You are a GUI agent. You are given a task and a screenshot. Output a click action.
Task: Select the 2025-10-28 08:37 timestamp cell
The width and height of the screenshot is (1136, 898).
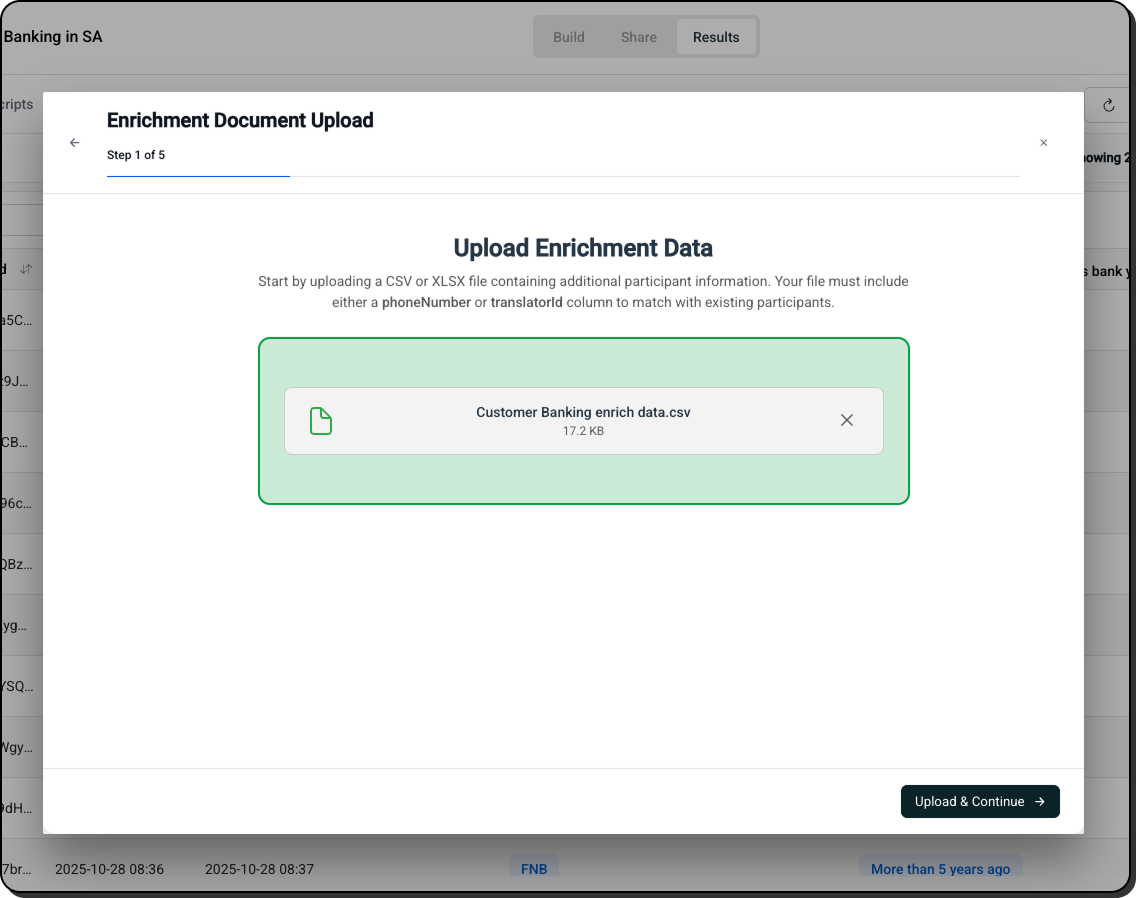[259, 869]
